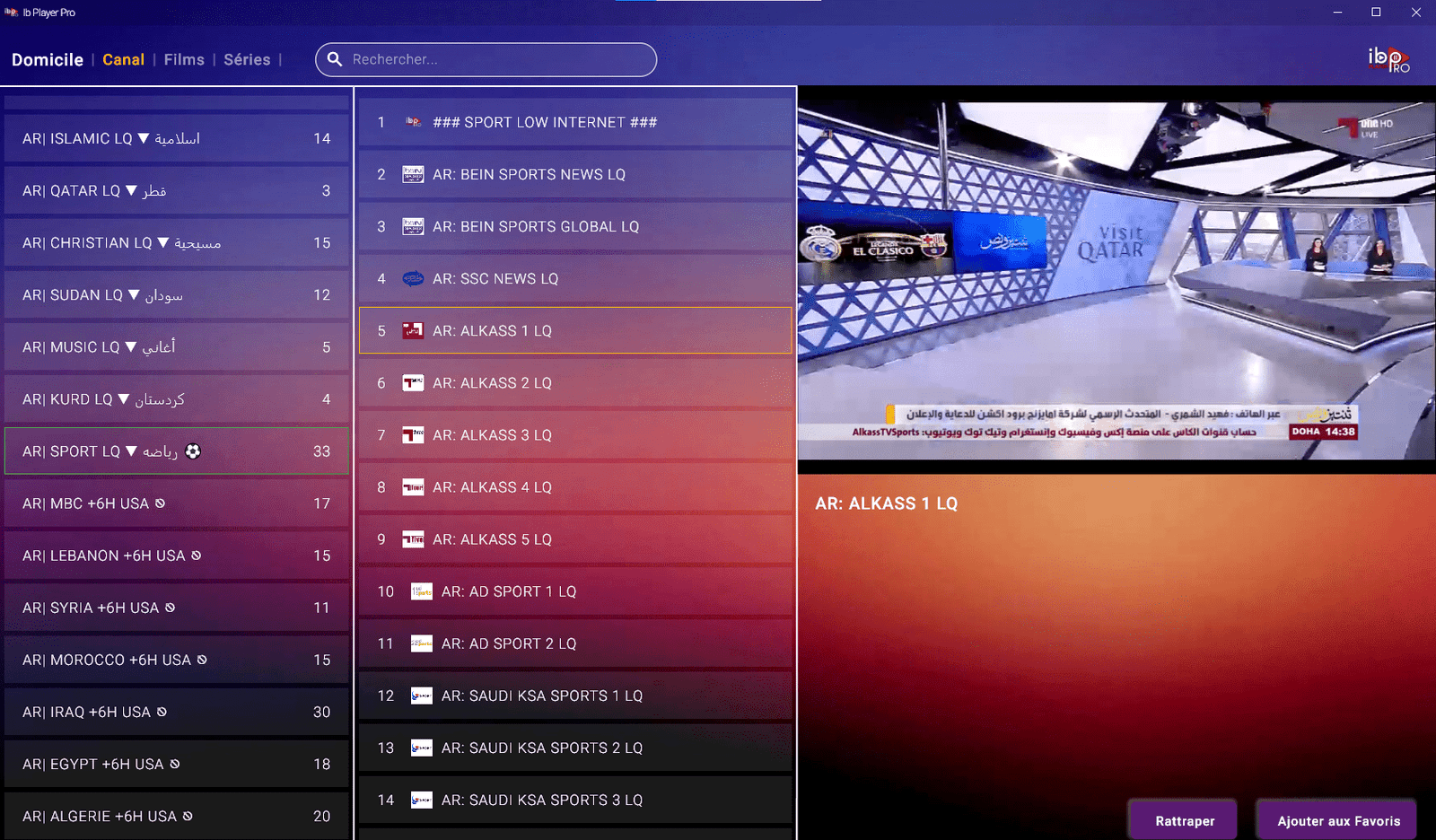Open the Domicile tab
Image resolution: width=1436 pixels, height=840 pixels.
click(48, 59)
